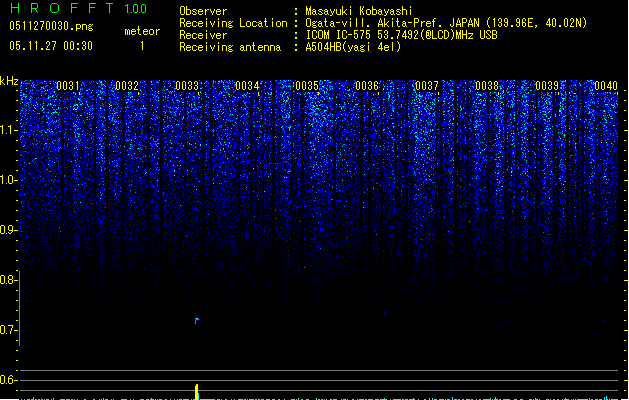
Task: Select the Ogata-vill. Akita-Pref. JAPAN location text
Action: [446, 23]
